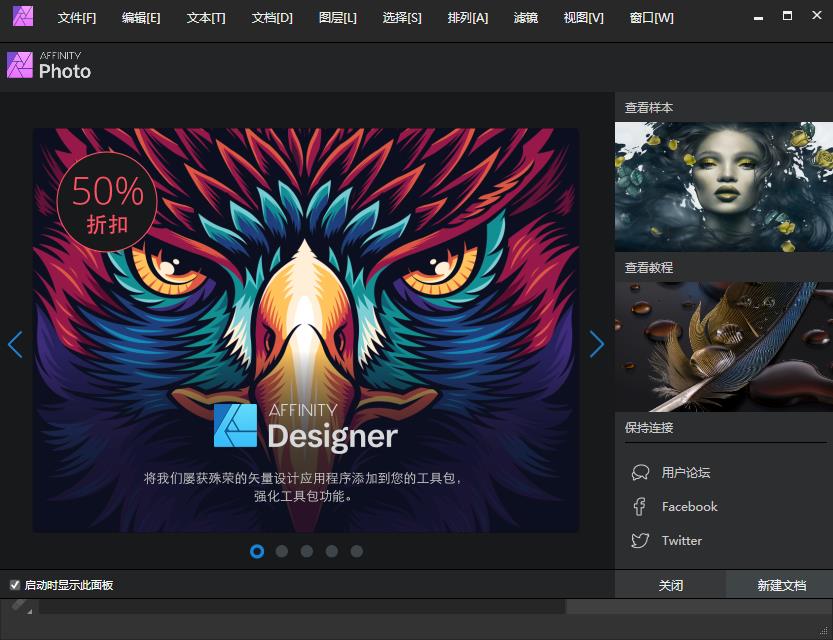833x640 pixels.
Task: Open user forum via speech bubble icon
Action: [639, 472]
